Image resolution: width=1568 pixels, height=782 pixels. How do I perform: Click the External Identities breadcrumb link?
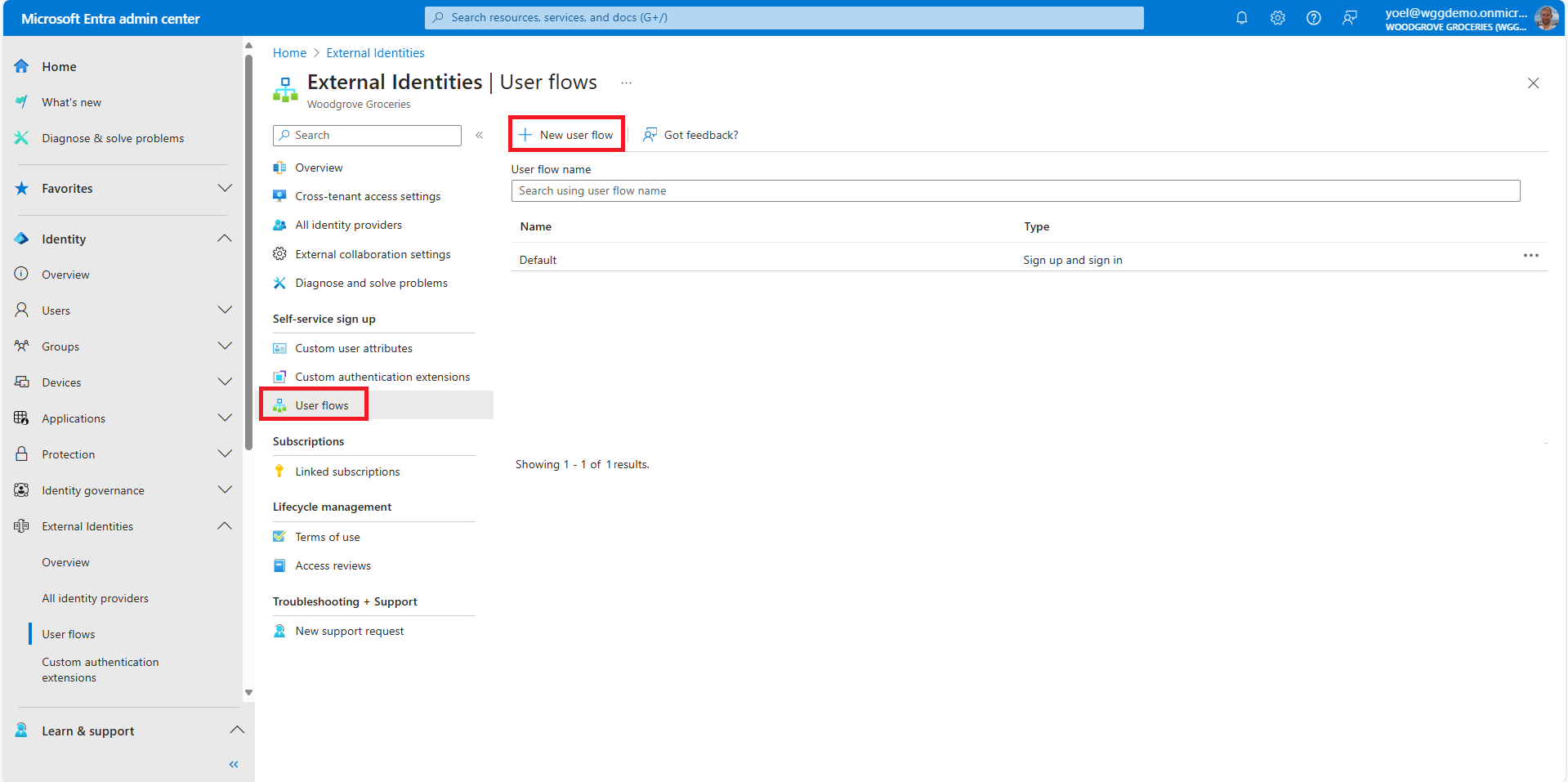pyautogui.click(x=375, y=53)
